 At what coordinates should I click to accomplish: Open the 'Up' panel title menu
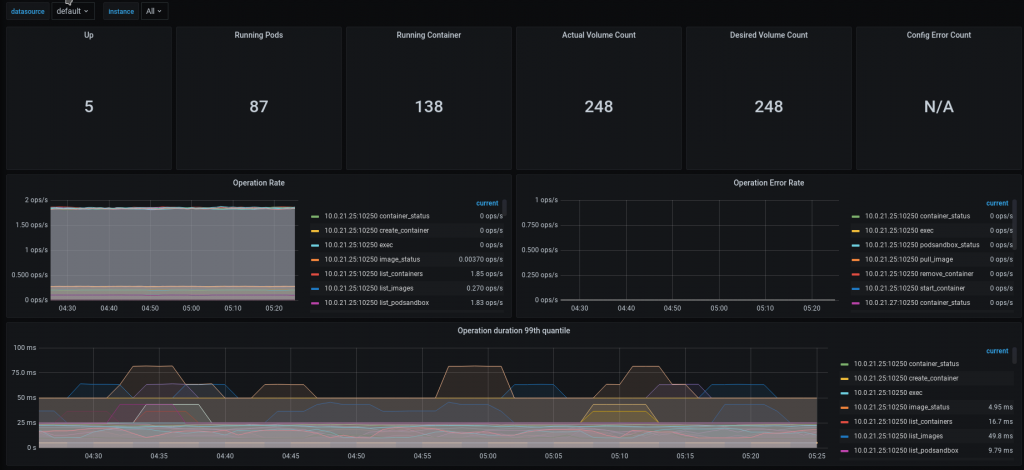89,35
